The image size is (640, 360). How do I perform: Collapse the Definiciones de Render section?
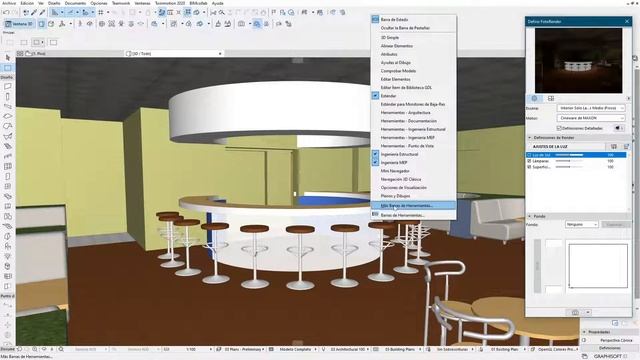tap(530, 138)
